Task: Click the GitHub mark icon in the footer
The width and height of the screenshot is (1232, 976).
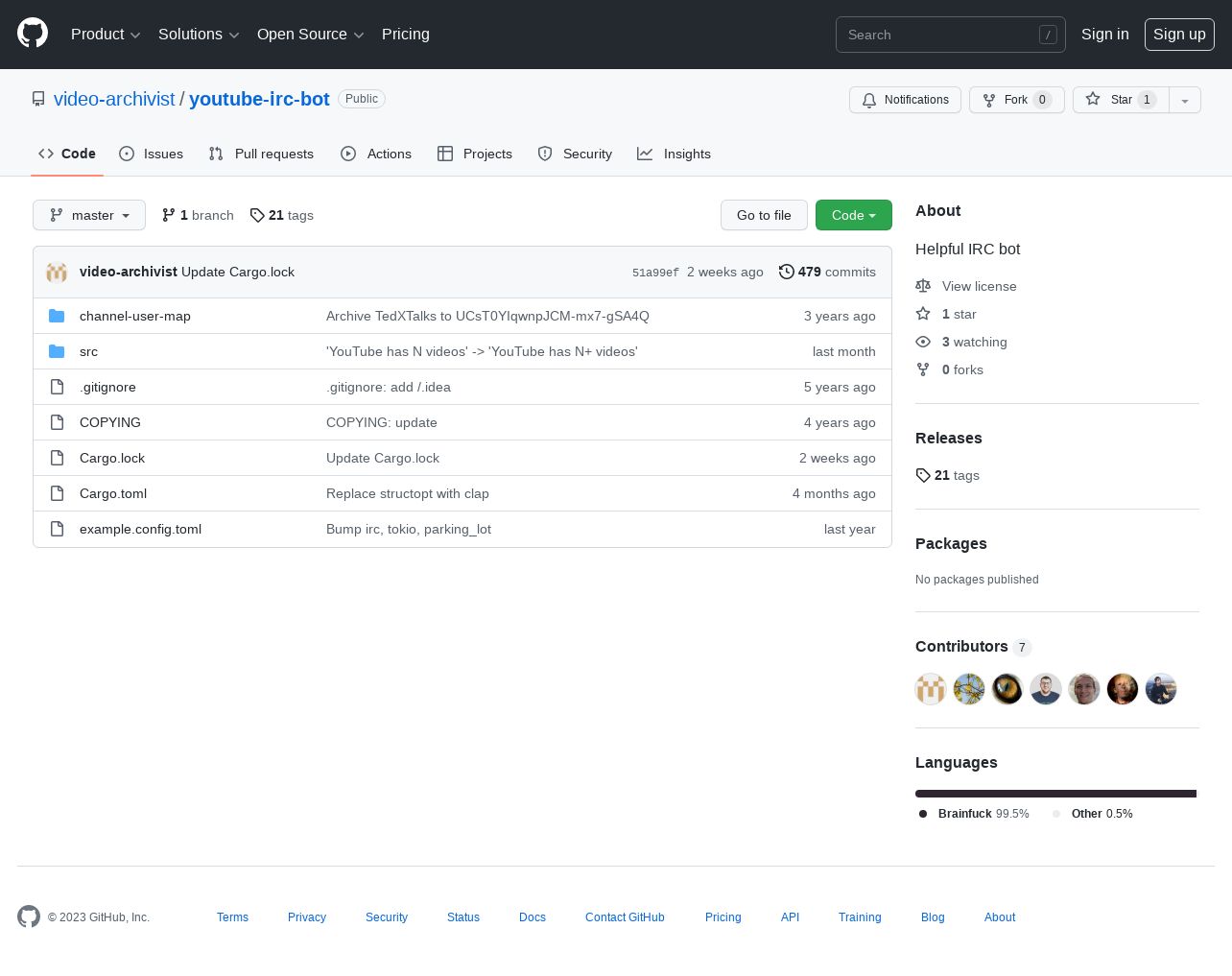Action: pyautogui.click(x=29, y=916)
